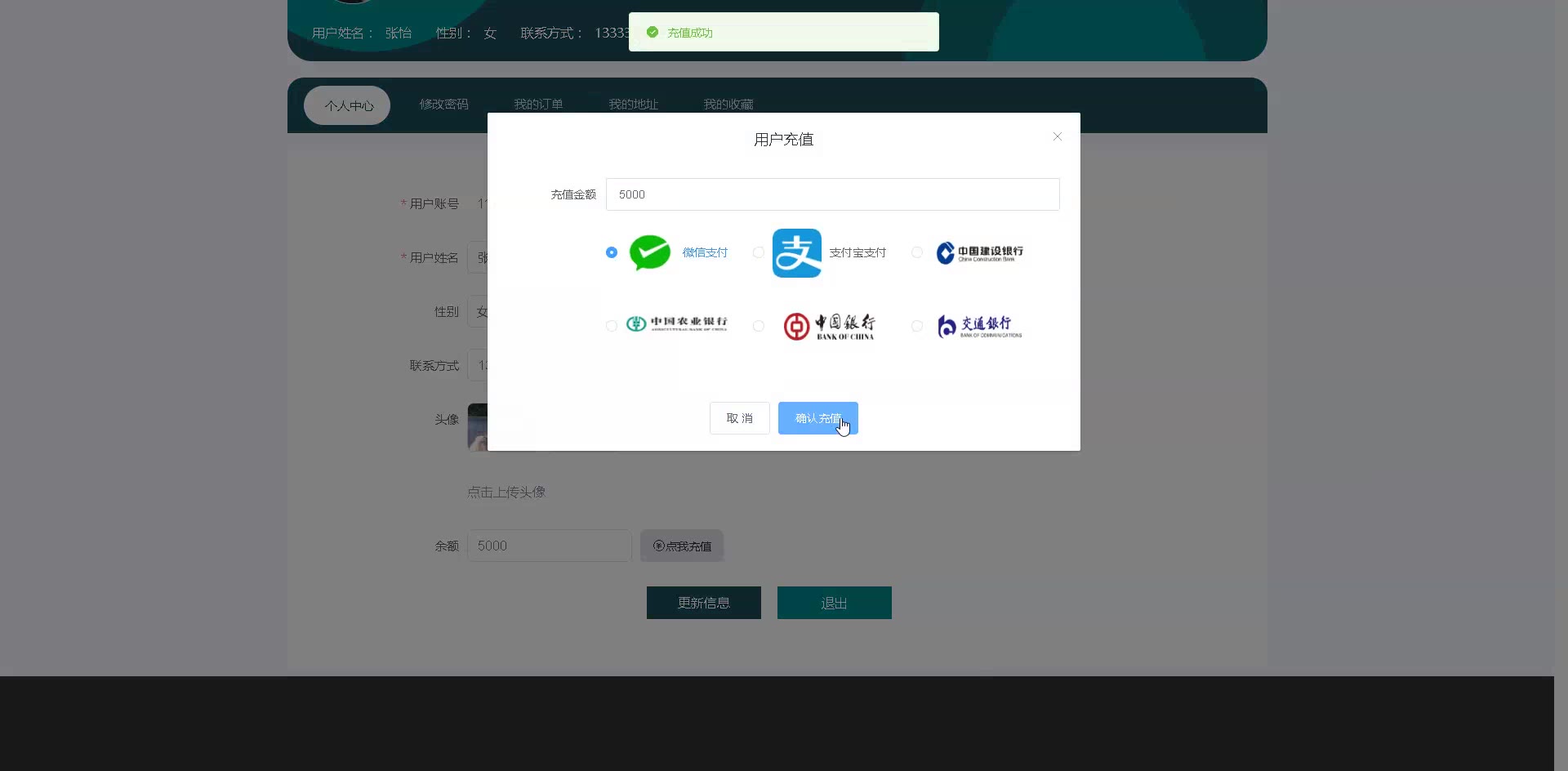Click the 用户充值 dialog title
Viewport: 1568px width, 771px height.
[x=784, y=140]
